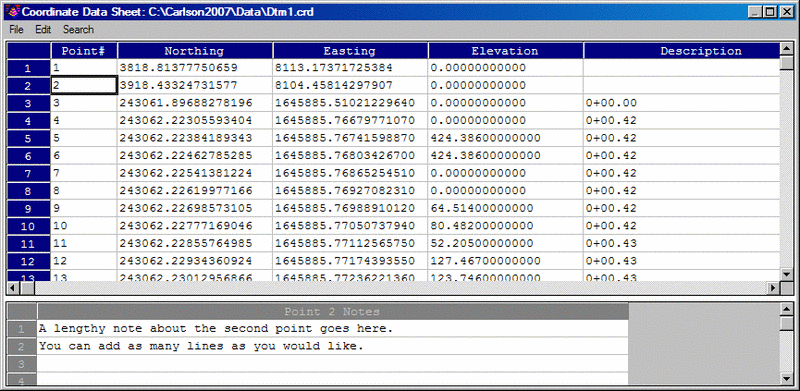Click grid horizontal scrollbar left arrow
The image size is (800, 391).
pyautogui.click(x=13, y=288)
